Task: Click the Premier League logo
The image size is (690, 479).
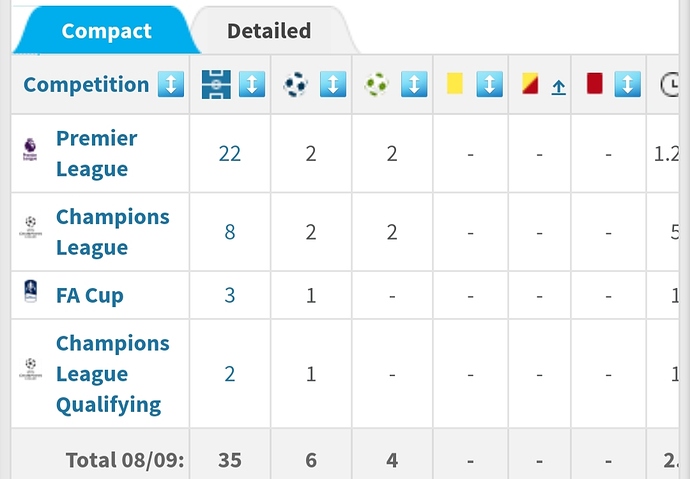Action: 30,150
